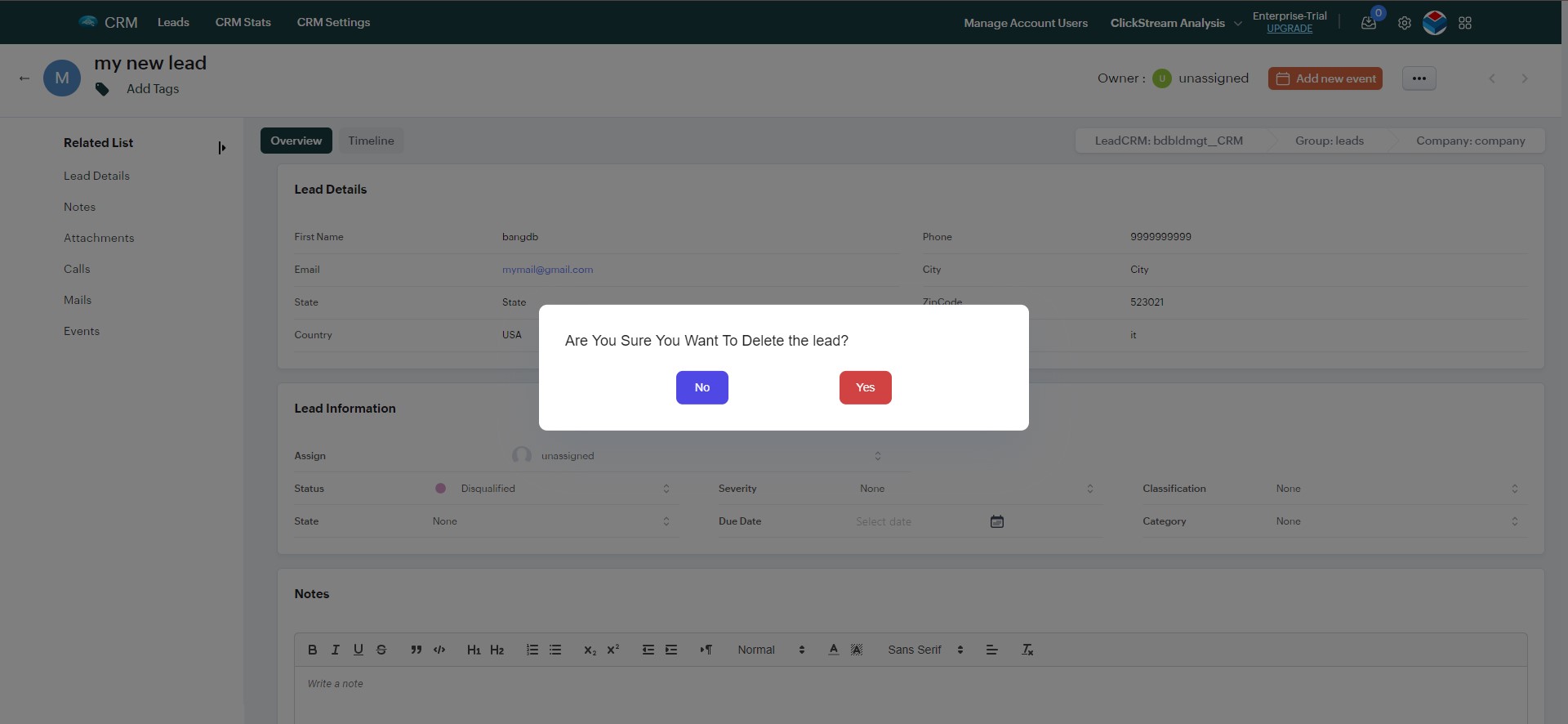Insert a blockquote in Notes
Image resolution: width=1568 pixels, height=724 pixels.
tap(416, 650)
